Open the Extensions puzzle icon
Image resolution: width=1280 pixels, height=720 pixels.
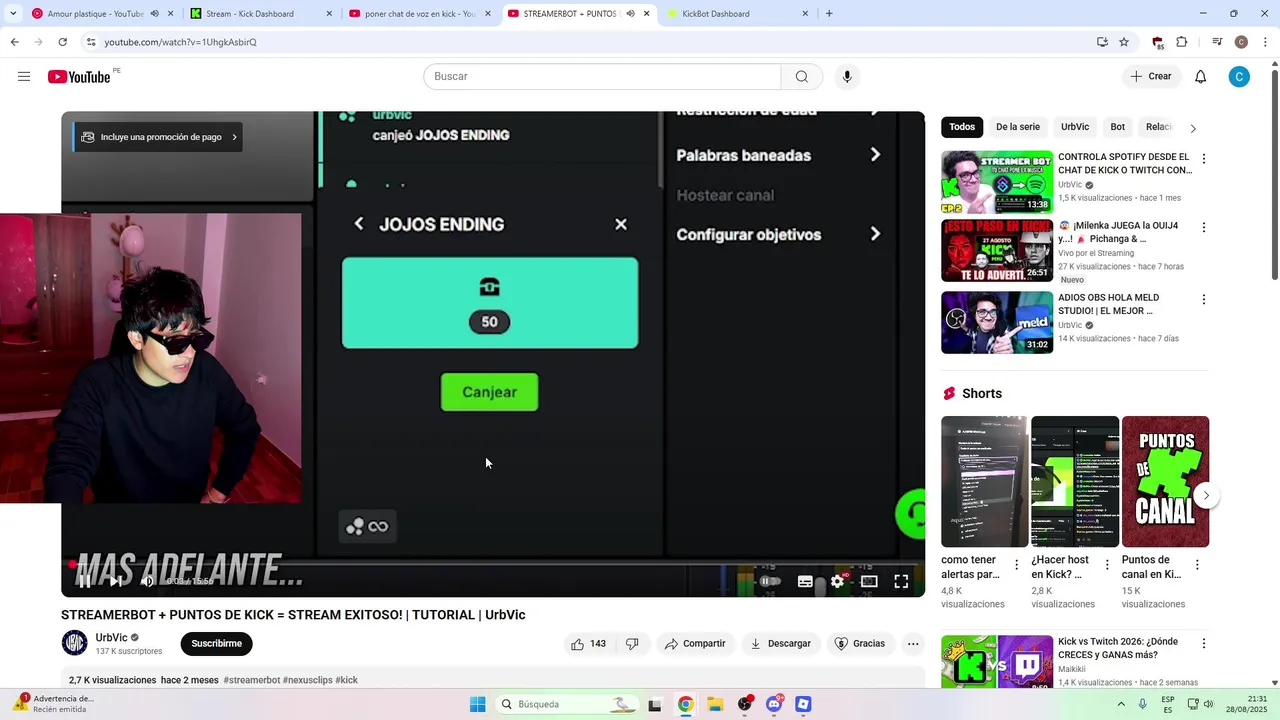(x=1182, y=42)
